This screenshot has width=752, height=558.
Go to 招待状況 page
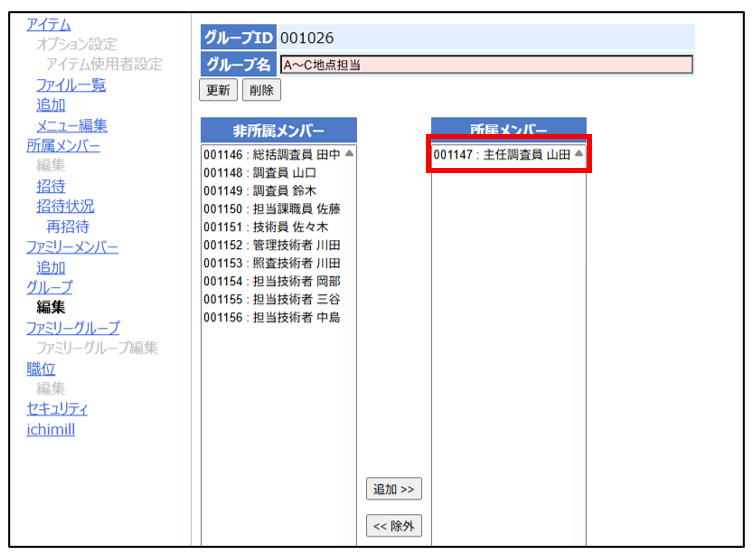[65, 207]
